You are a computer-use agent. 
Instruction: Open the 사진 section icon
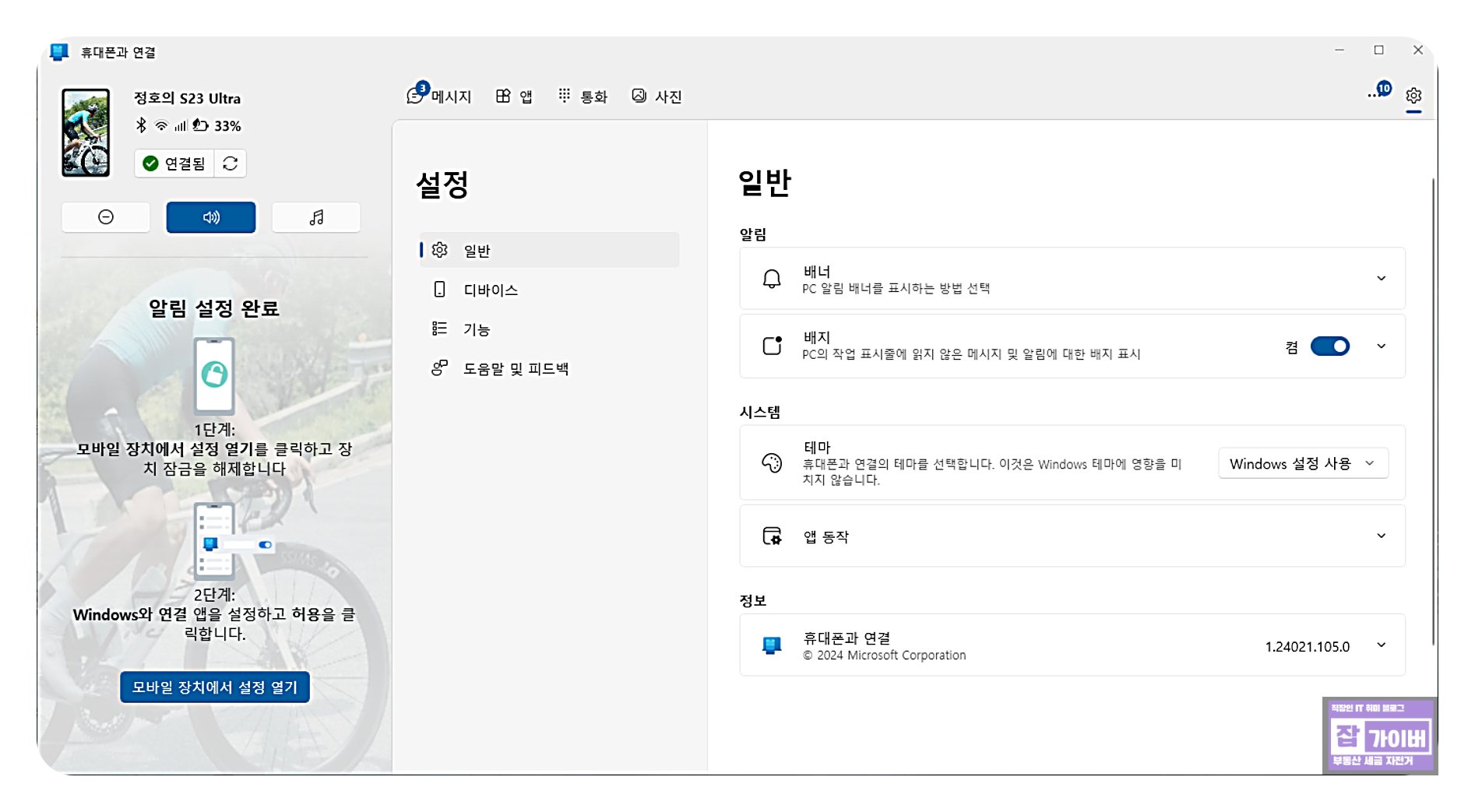[657, 96]
